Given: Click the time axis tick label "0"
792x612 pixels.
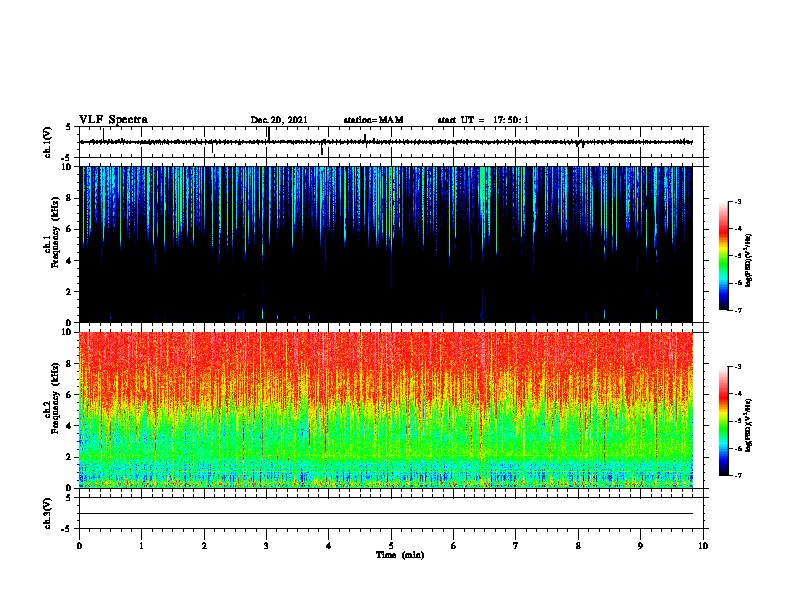Looking at the screenshot, I should (x=79, y=546).
